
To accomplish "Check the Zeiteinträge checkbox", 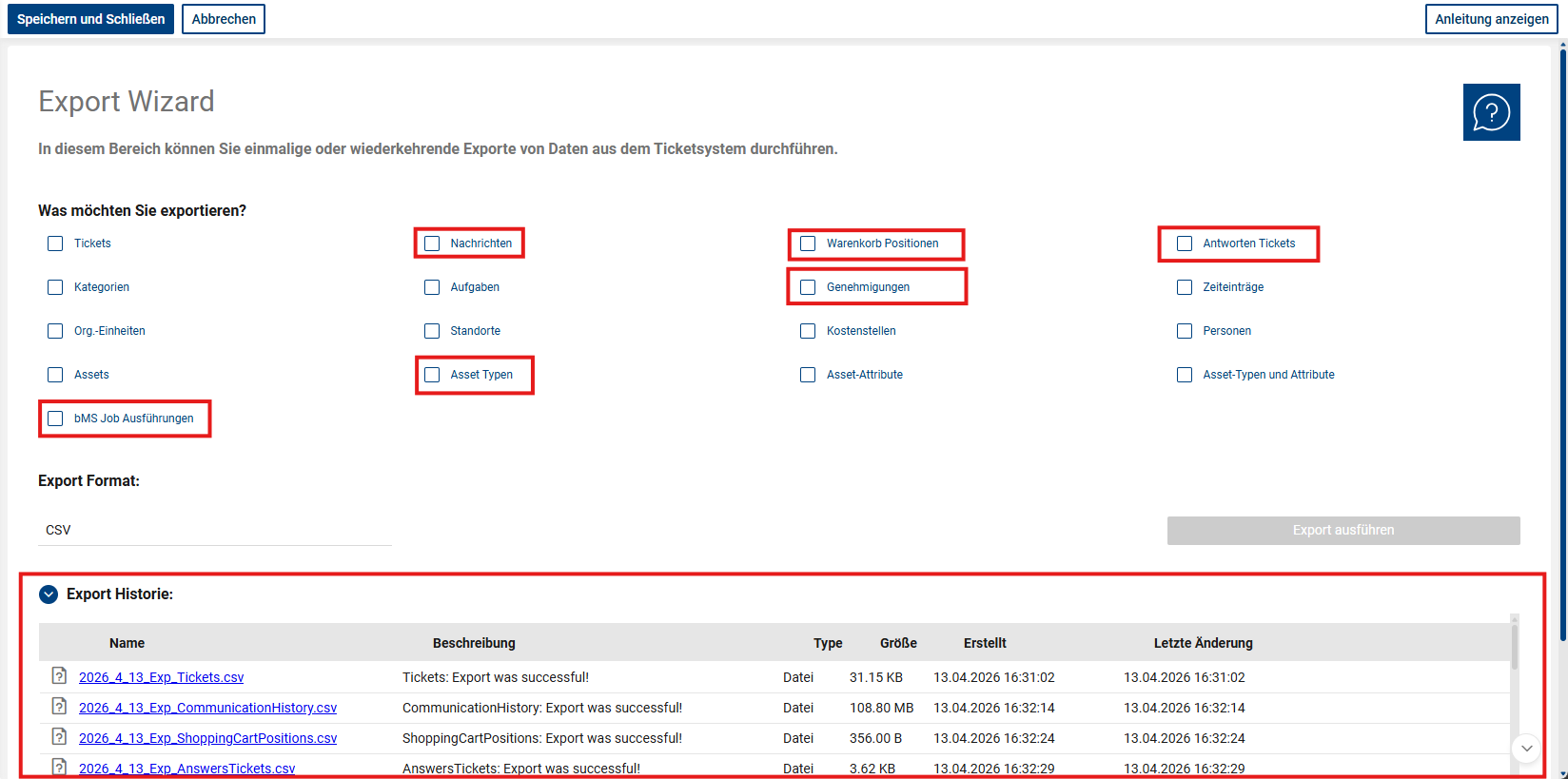I will coord(1185,287).
